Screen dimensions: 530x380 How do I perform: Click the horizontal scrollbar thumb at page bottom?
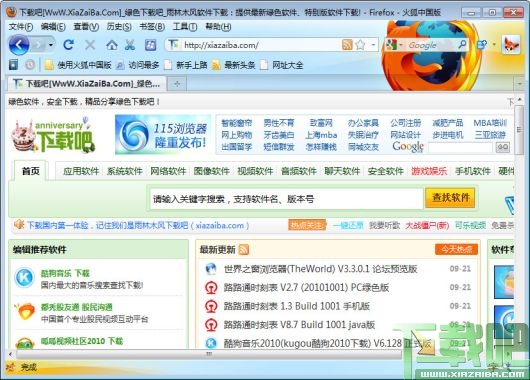(210, 354)
